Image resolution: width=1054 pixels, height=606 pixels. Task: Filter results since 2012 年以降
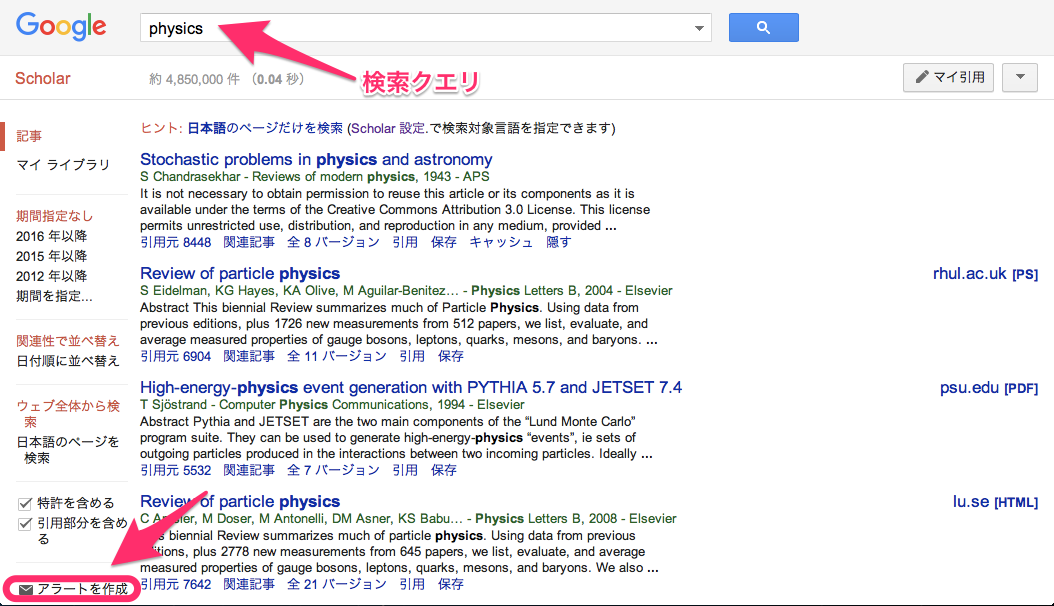[52, 276]
